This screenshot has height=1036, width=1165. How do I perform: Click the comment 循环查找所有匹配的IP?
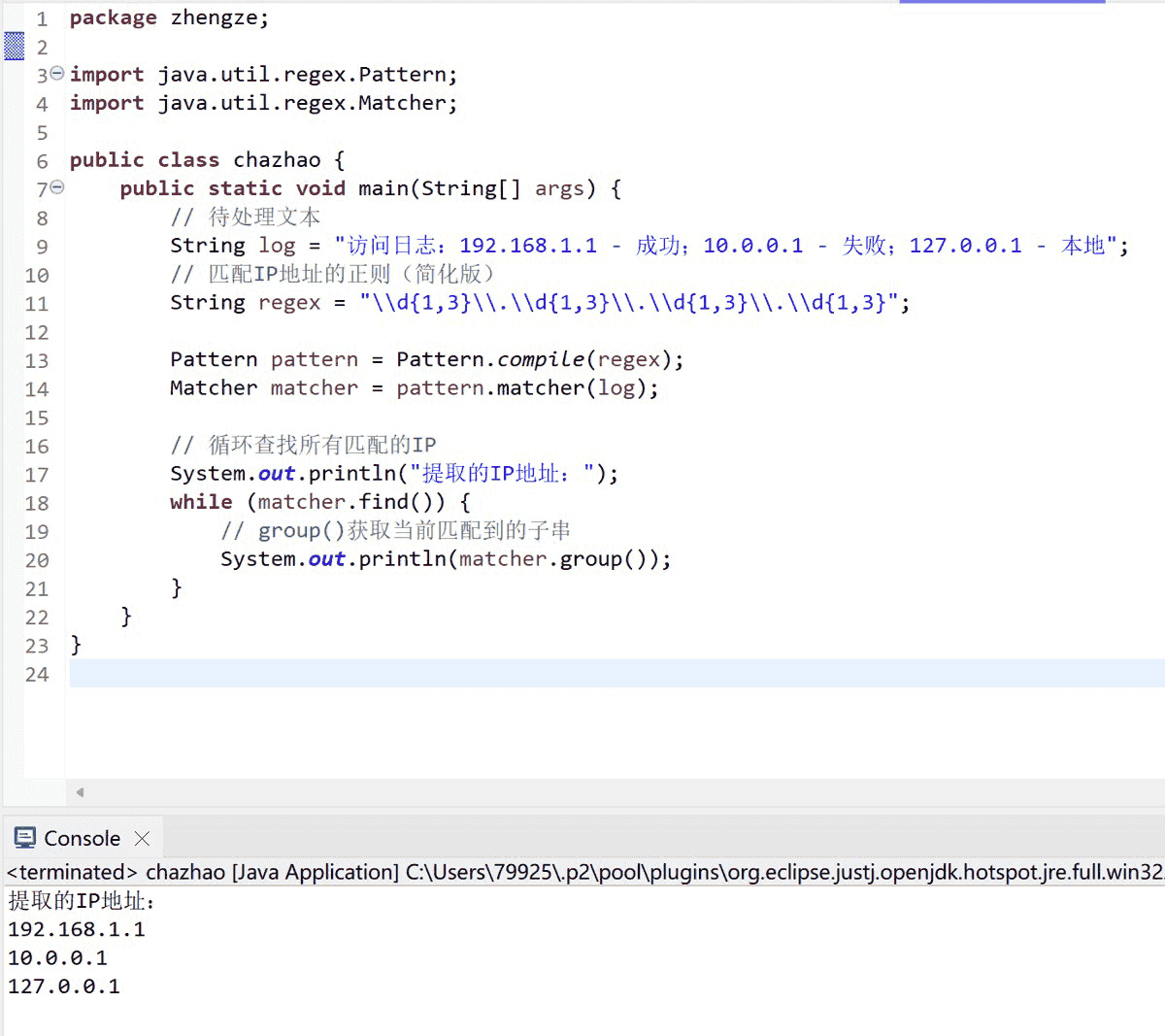(303, 445)
